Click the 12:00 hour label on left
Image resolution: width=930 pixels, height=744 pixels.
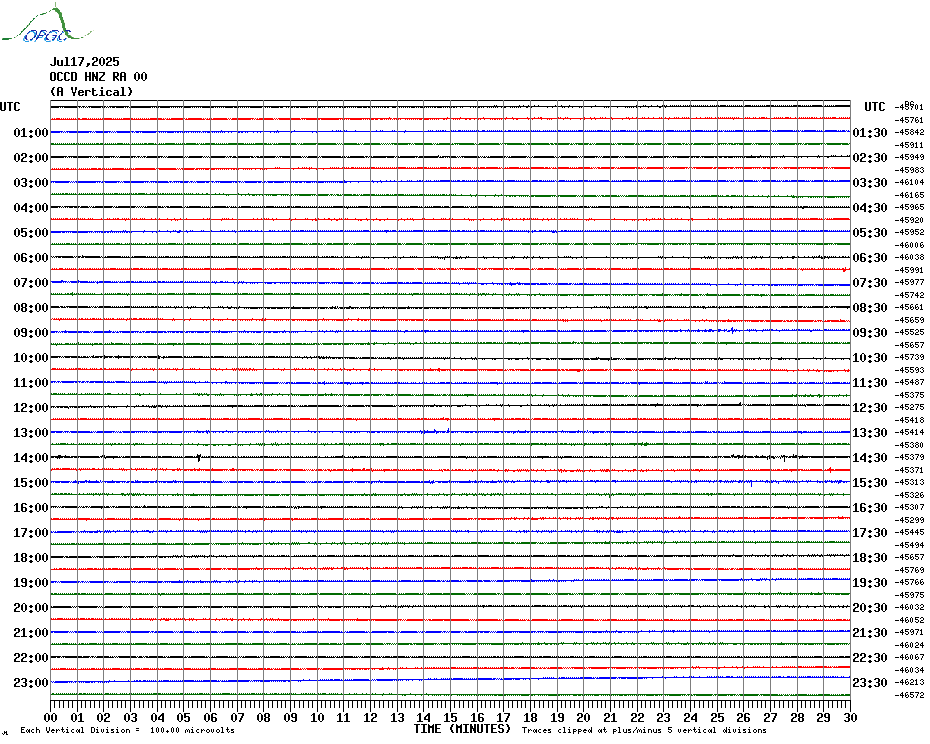pyautogui.click(x=31, y=408)
